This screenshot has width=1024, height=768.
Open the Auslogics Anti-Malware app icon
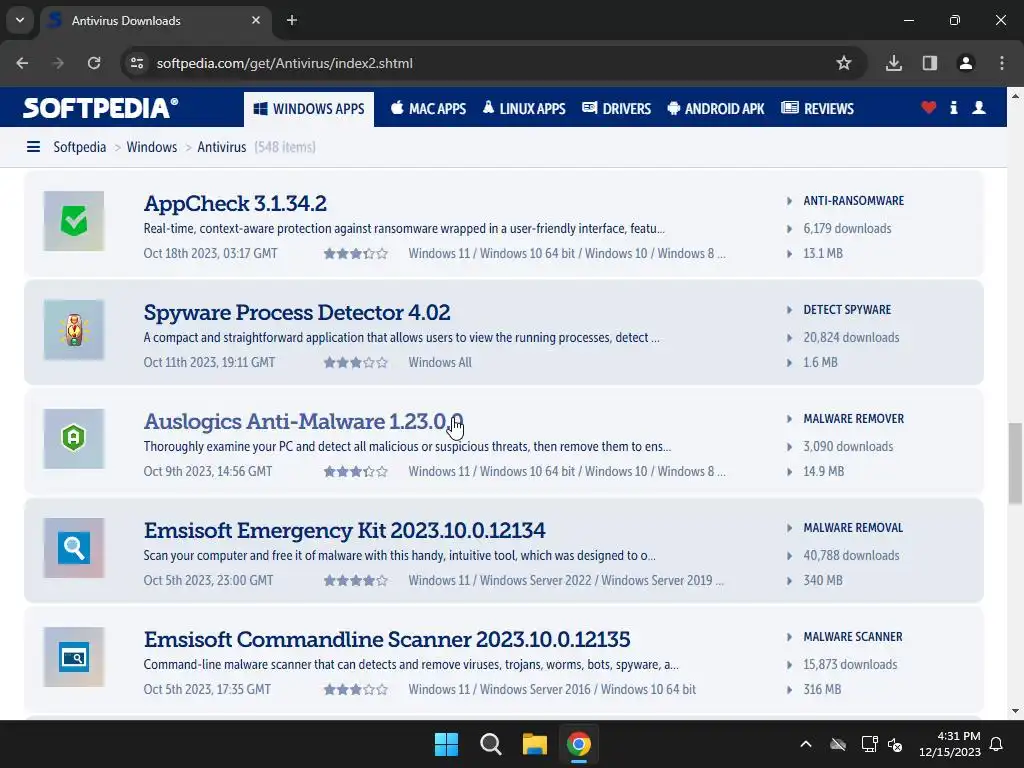point(74,439)
